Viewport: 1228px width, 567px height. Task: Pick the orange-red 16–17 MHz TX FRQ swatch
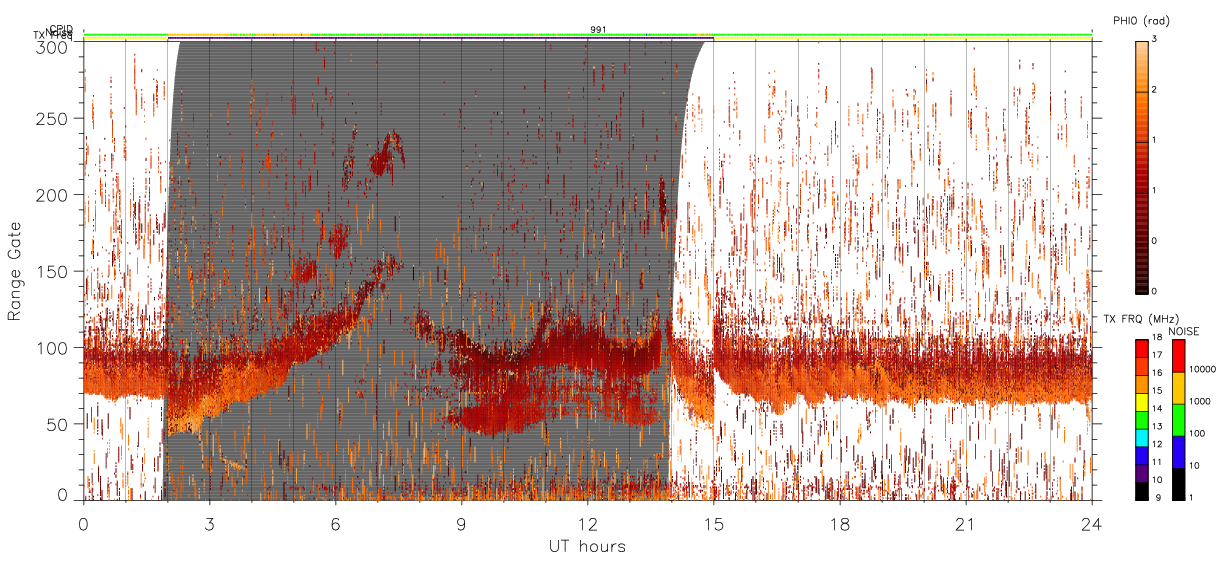pos(1141,367)
